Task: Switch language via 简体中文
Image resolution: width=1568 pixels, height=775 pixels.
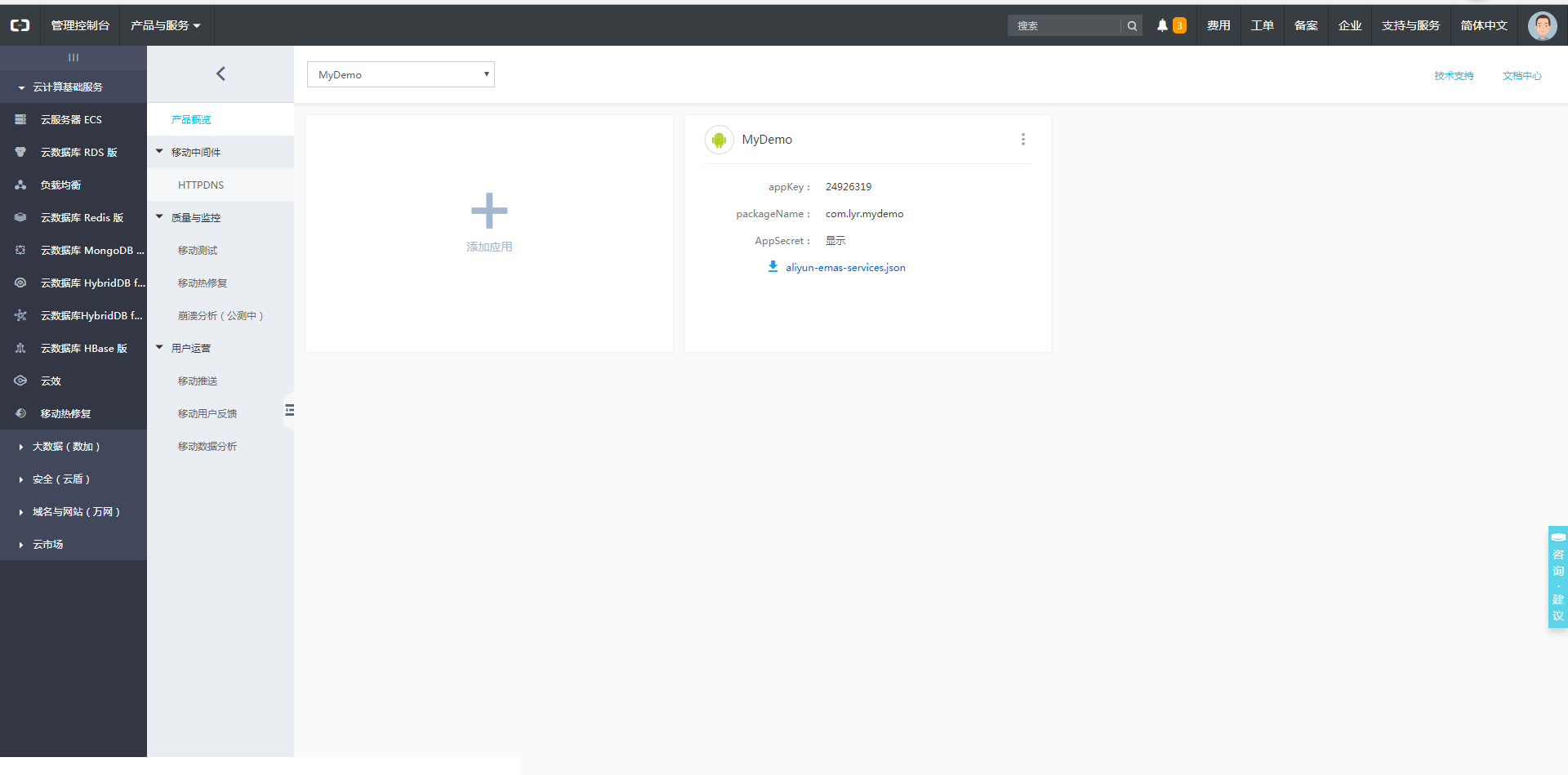Action: [1484, 25]
